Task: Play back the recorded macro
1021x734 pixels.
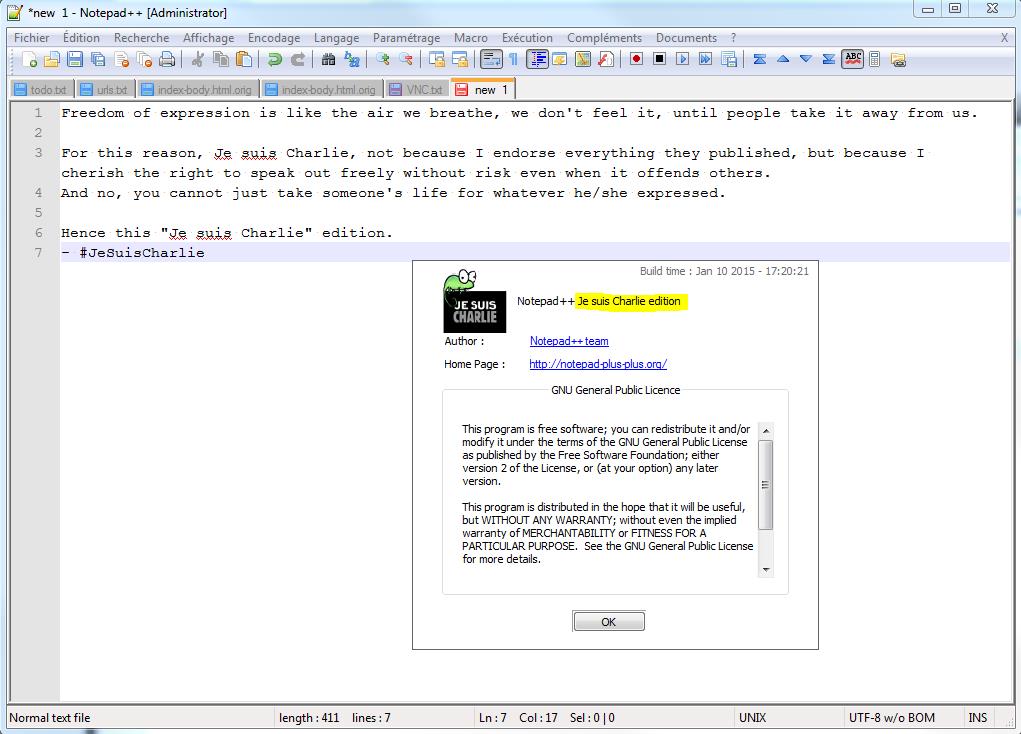Action: coord(682,60)
